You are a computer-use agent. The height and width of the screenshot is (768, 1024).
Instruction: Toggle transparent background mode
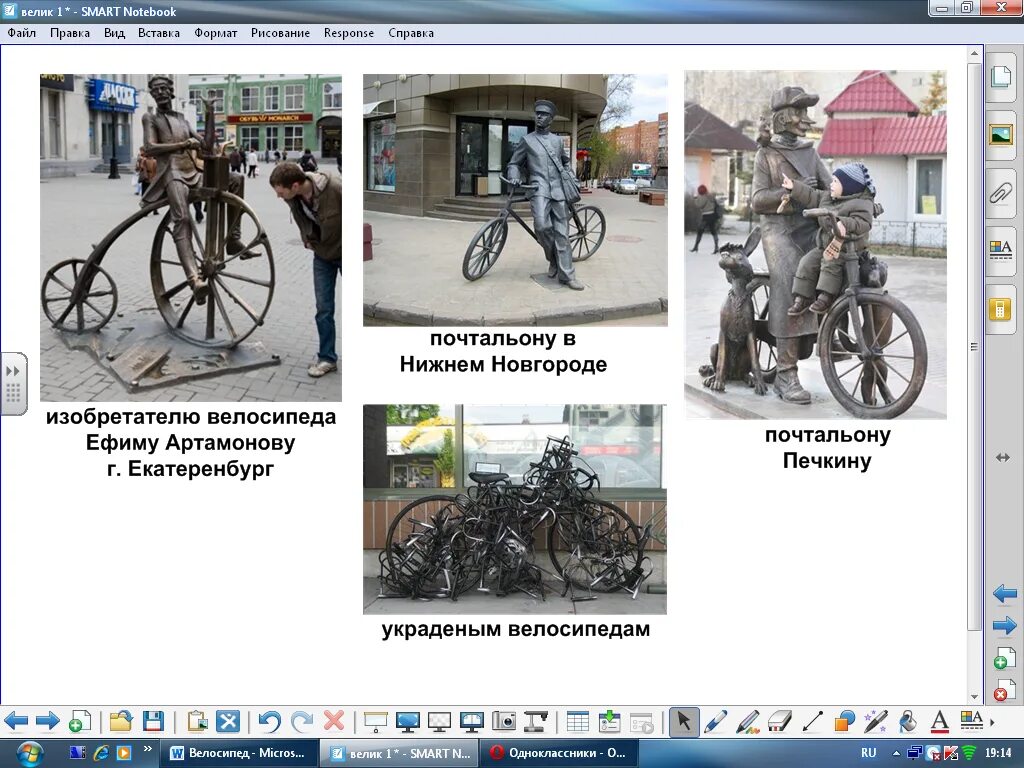coord(440,722)
